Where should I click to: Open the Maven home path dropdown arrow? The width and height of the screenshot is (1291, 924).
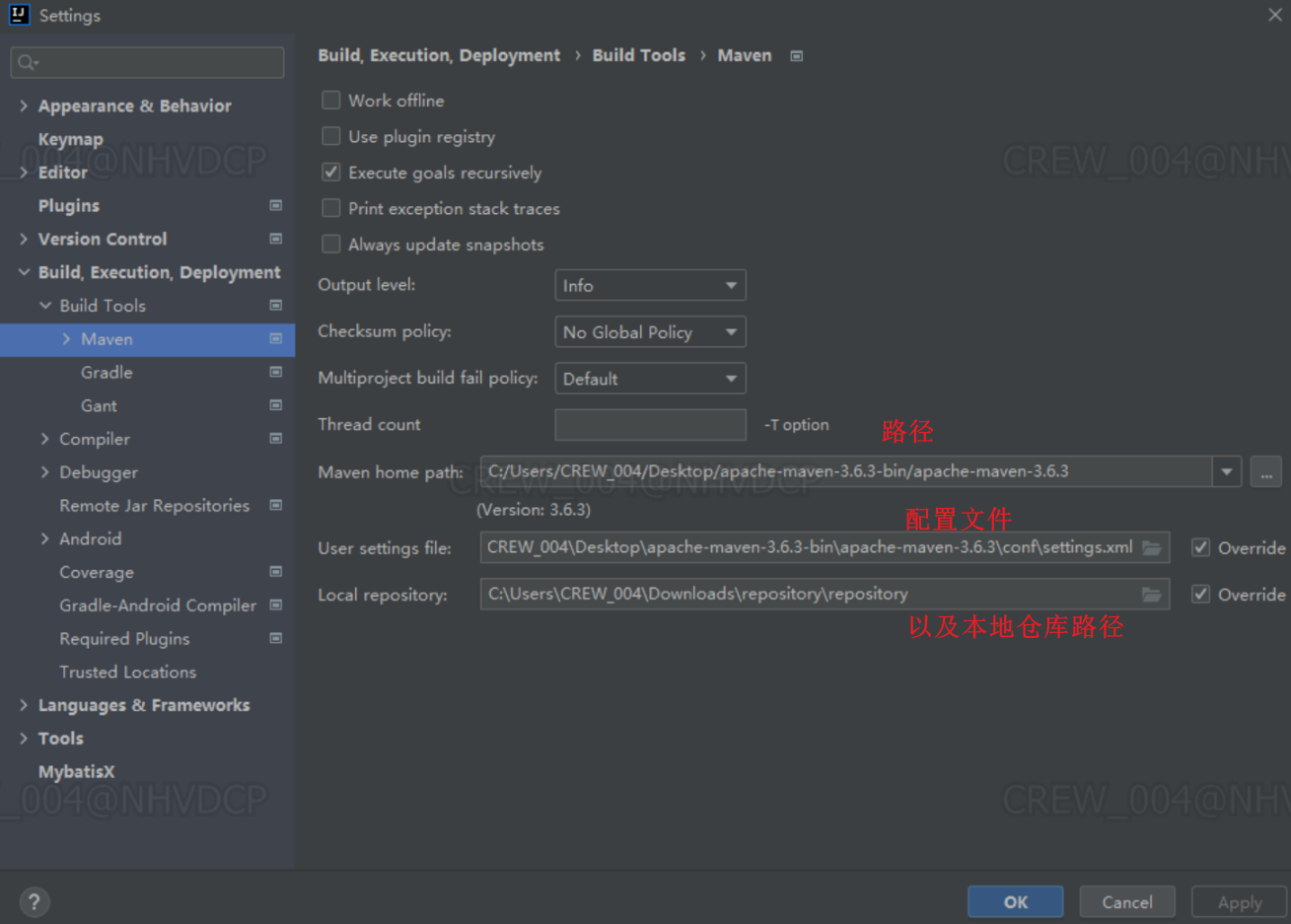click(1227, 471)
